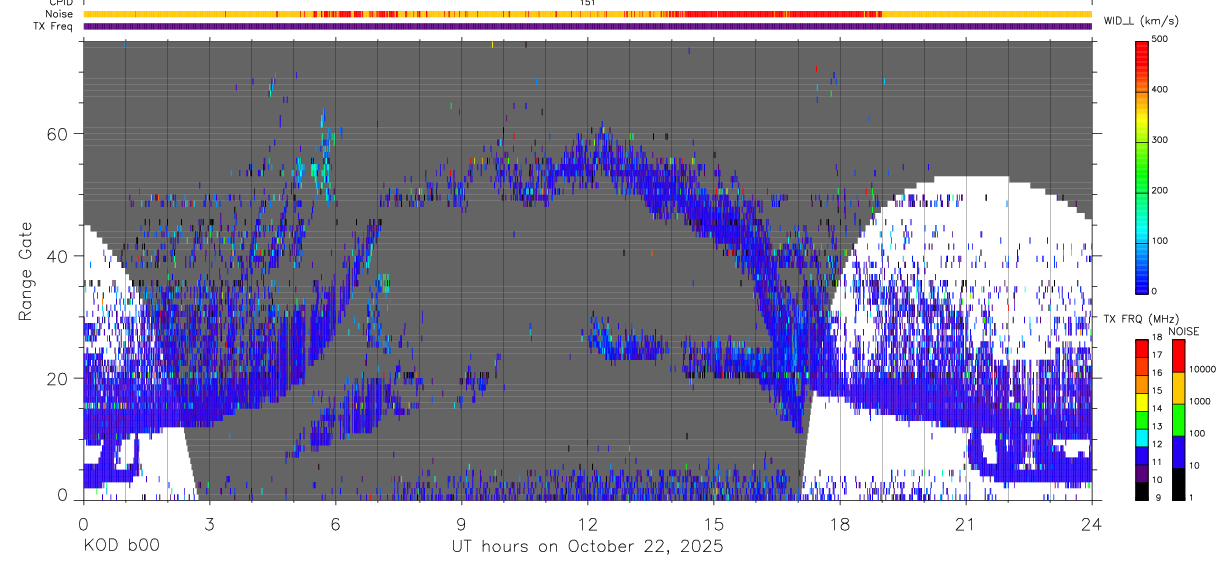Viewport: 1228px width, 567px height.
Task: Click the 'NOISE' legend title
Action: (x=1183, y=331)
